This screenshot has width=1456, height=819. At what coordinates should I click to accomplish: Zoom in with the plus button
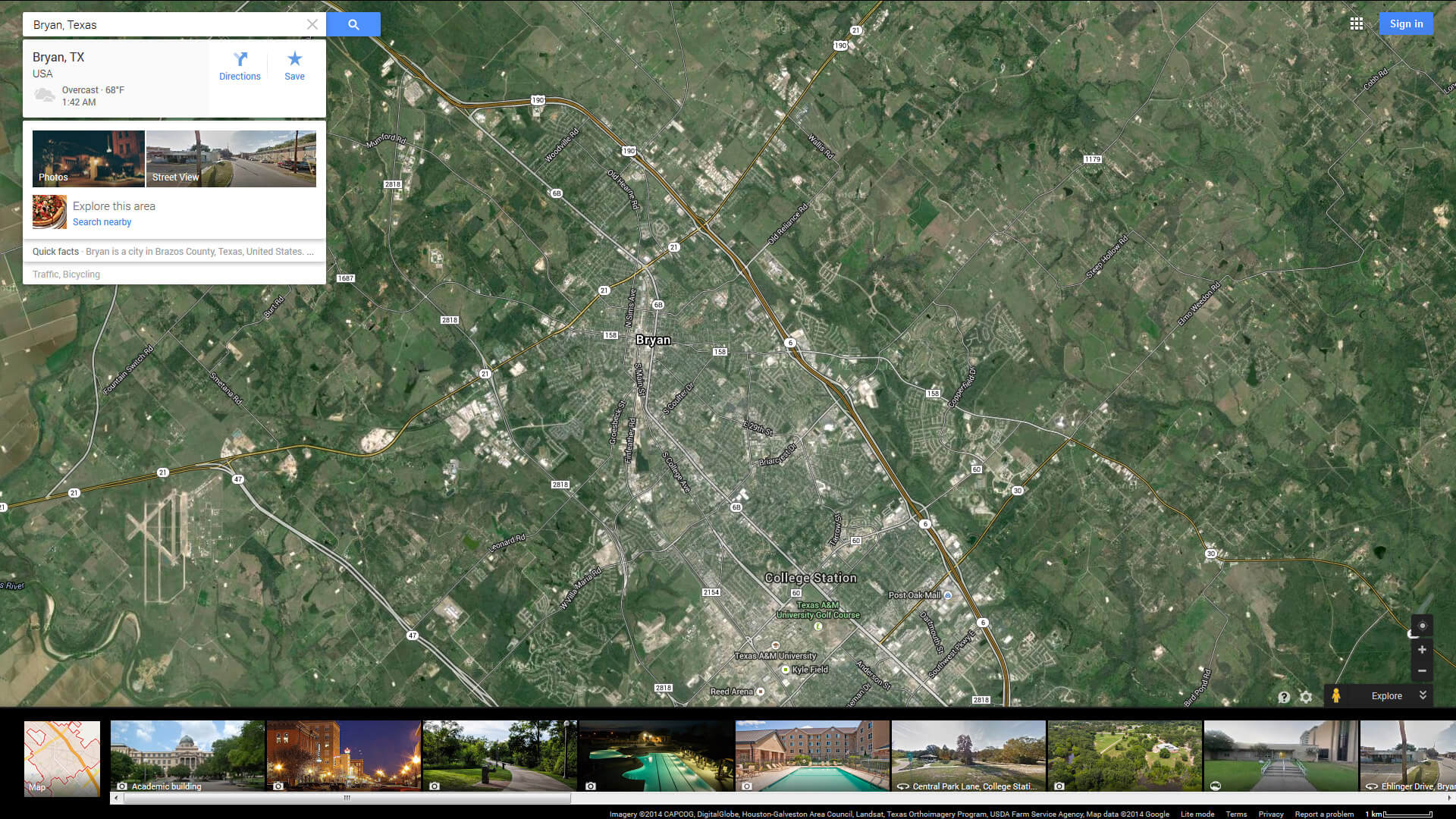(x=1422, y=650)
